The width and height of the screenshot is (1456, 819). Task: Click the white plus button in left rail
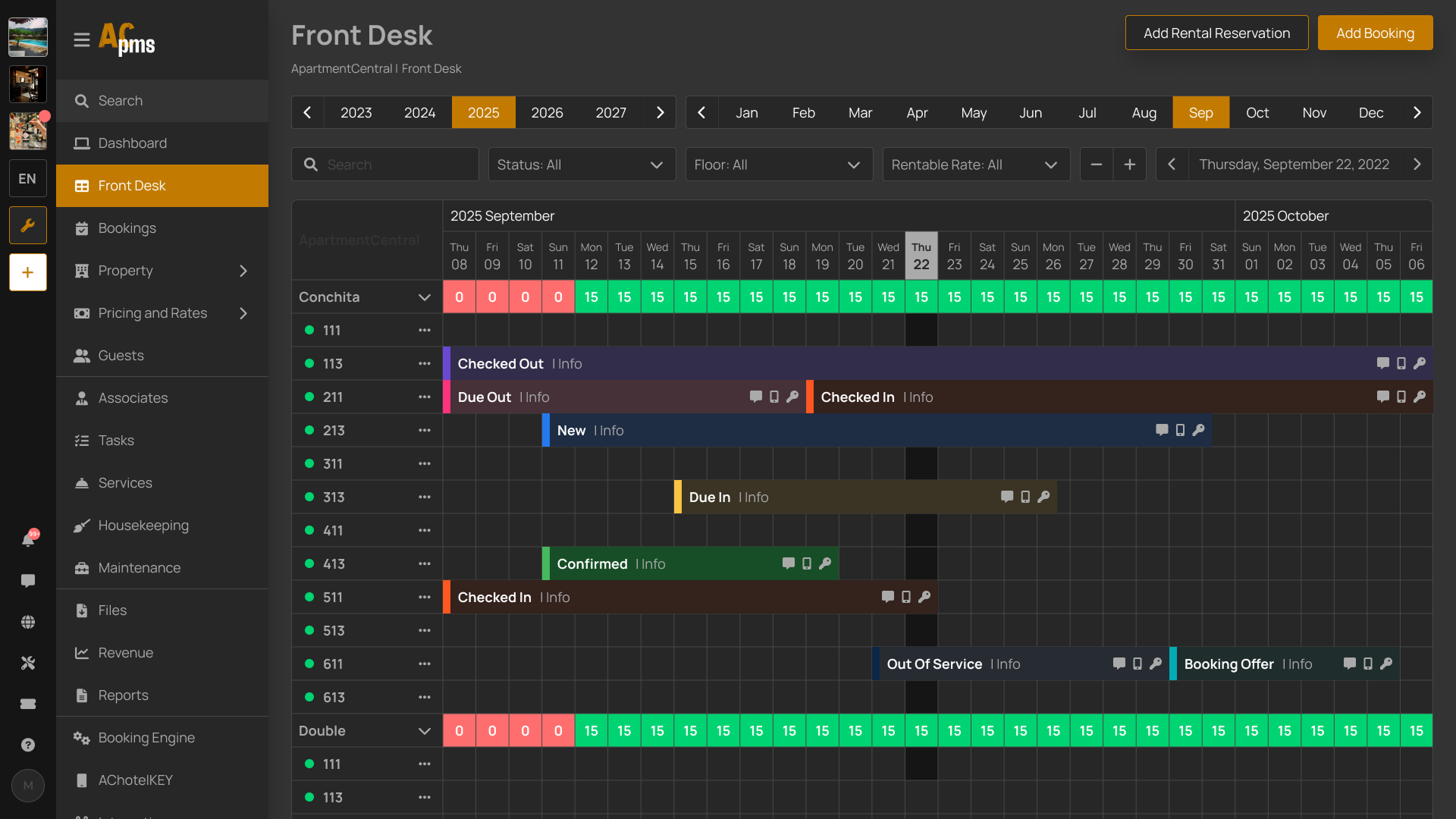(28, 272)
